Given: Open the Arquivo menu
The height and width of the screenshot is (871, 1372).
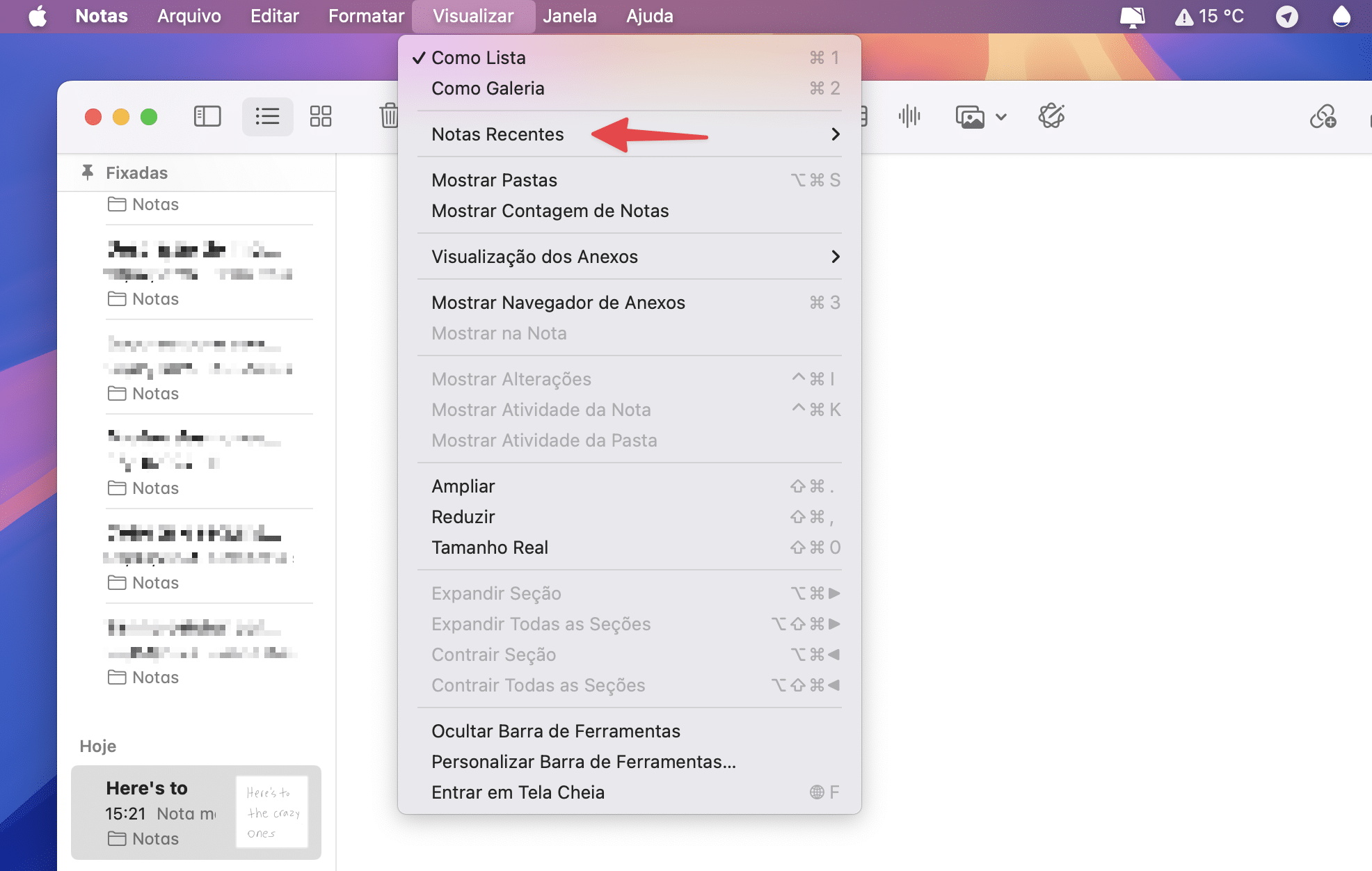Looking at the screenshot, I should coord(189,16).
